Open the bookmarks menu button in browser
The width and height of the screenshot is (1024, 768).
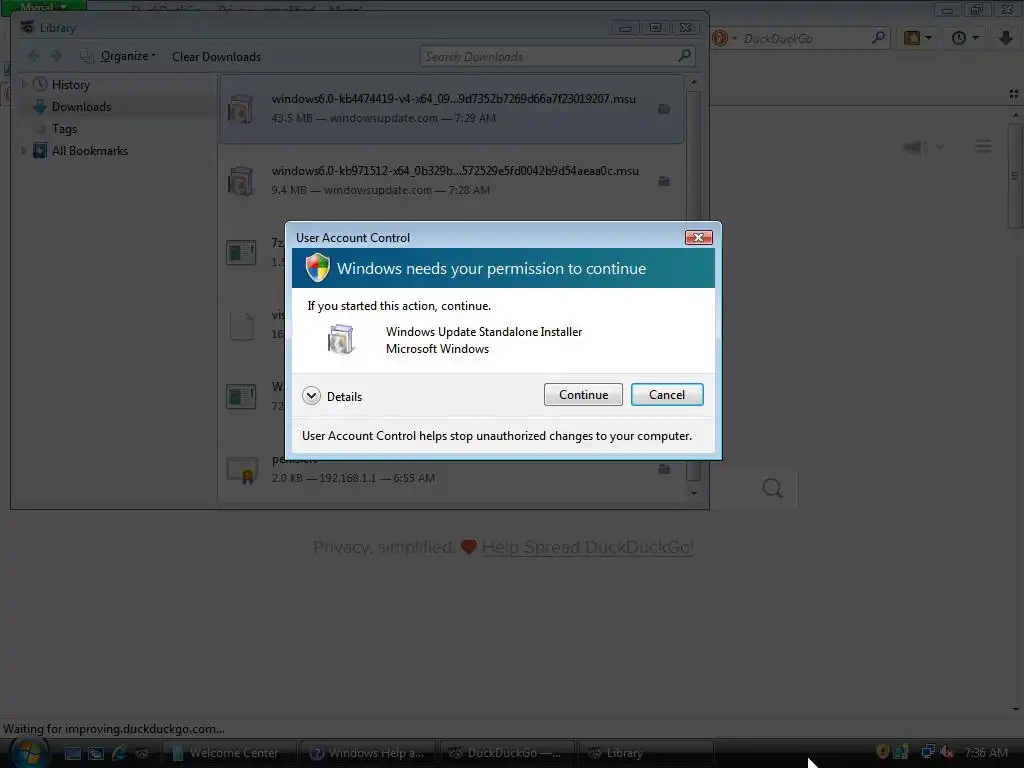click(x=917, y=38)
